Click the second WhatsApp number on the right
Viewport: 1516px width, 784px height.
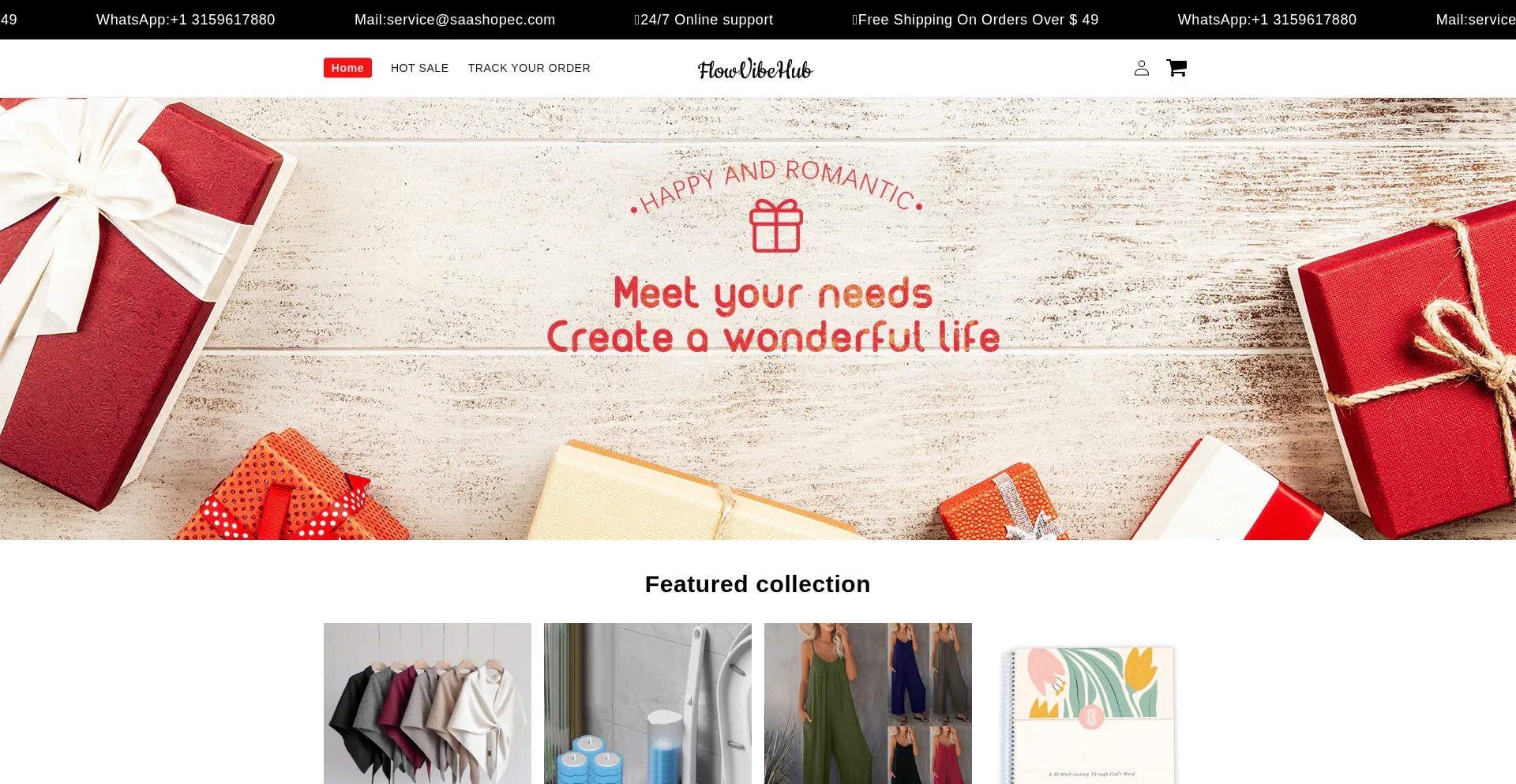(1267, 20)
